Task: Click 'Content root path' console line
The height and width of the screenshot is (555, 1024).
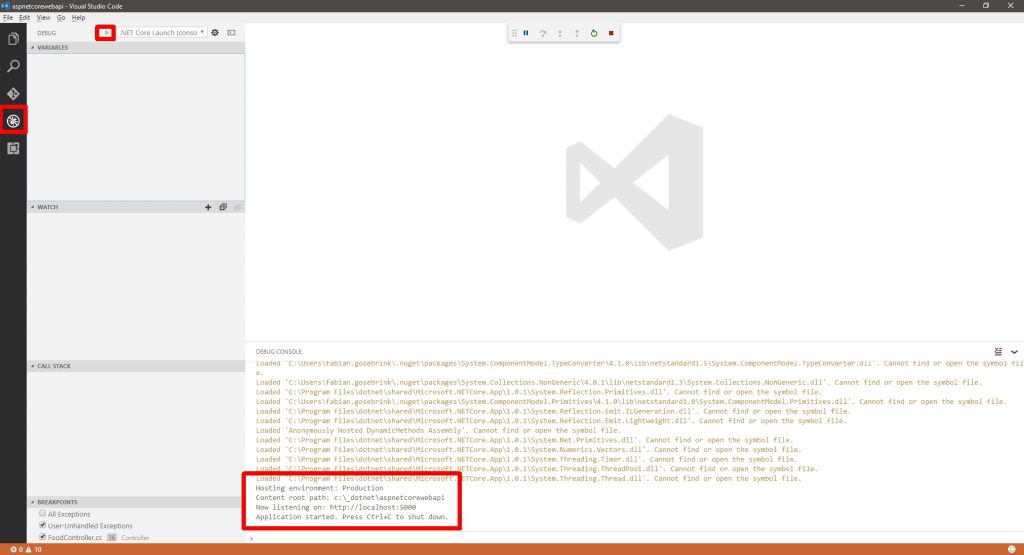Action: pos(350,498)
